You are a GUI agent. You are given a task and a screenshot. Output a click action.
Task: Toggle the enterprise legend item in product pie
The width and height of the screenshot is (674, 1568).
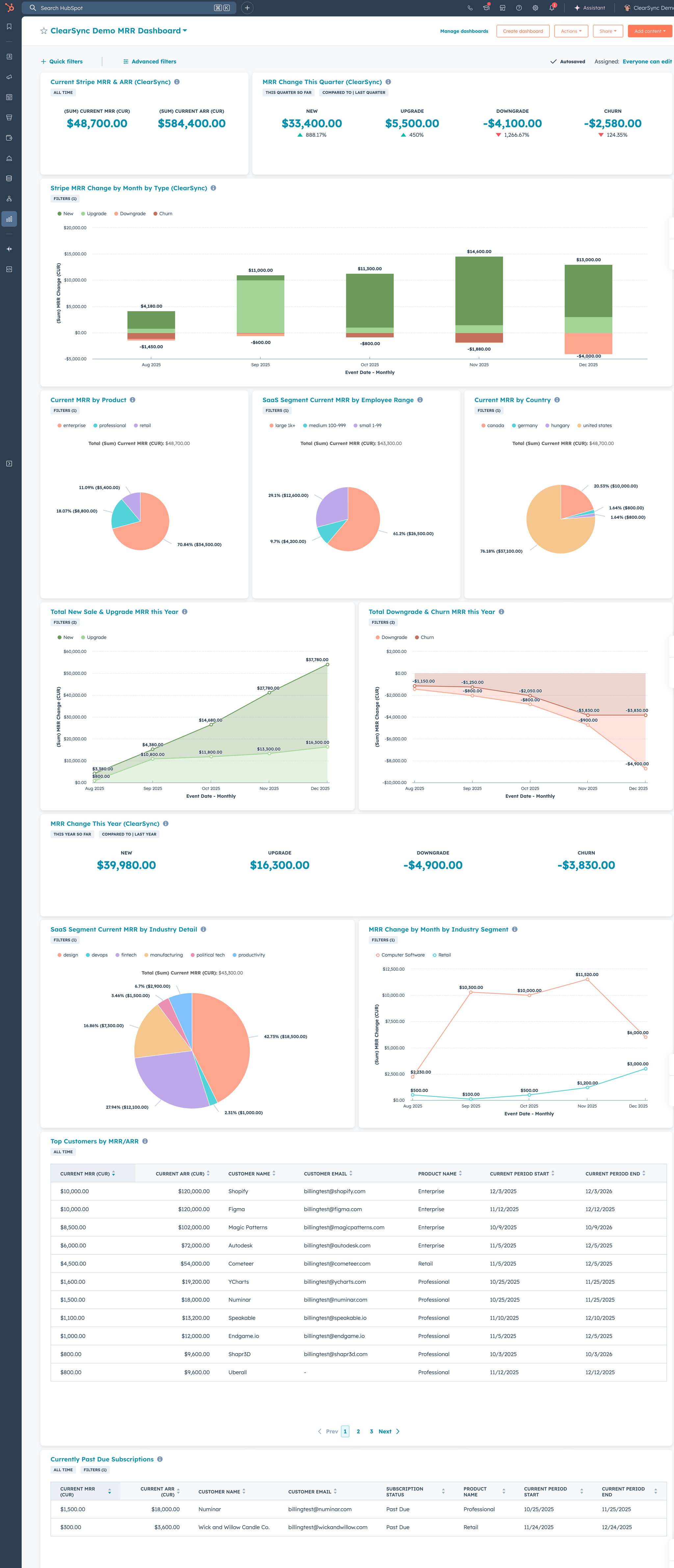coord(71,426)
